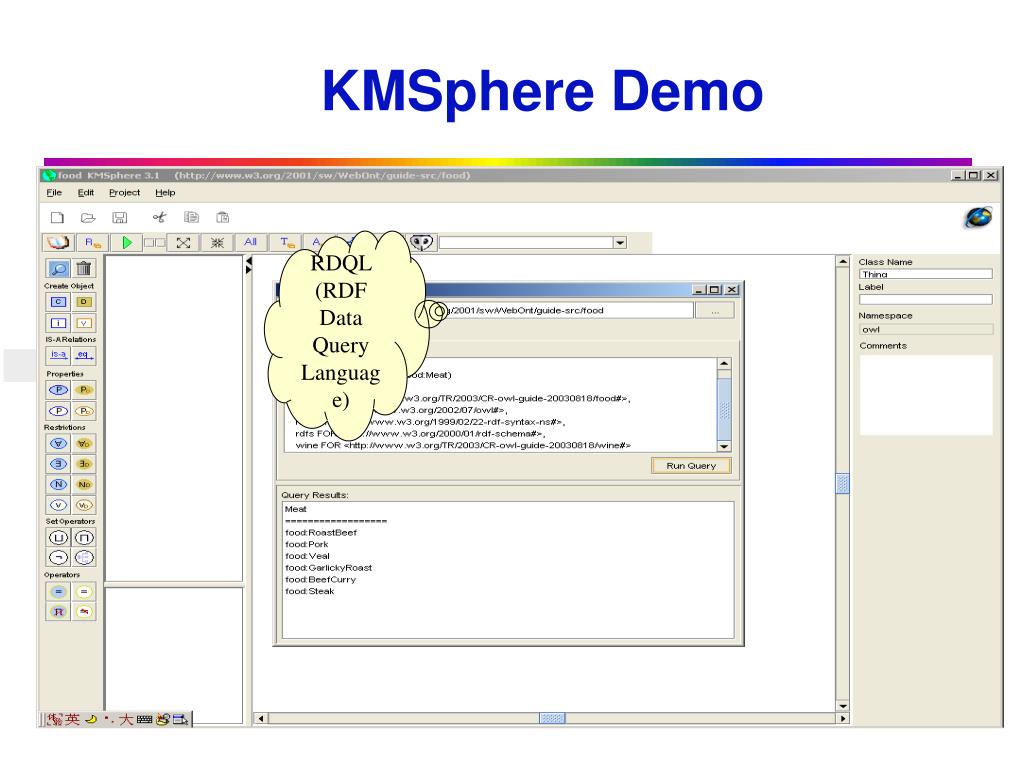Select the universal restriction (∀) blue tool
The width and height of the screenshot is (1024, 768).
coord(58,443)
